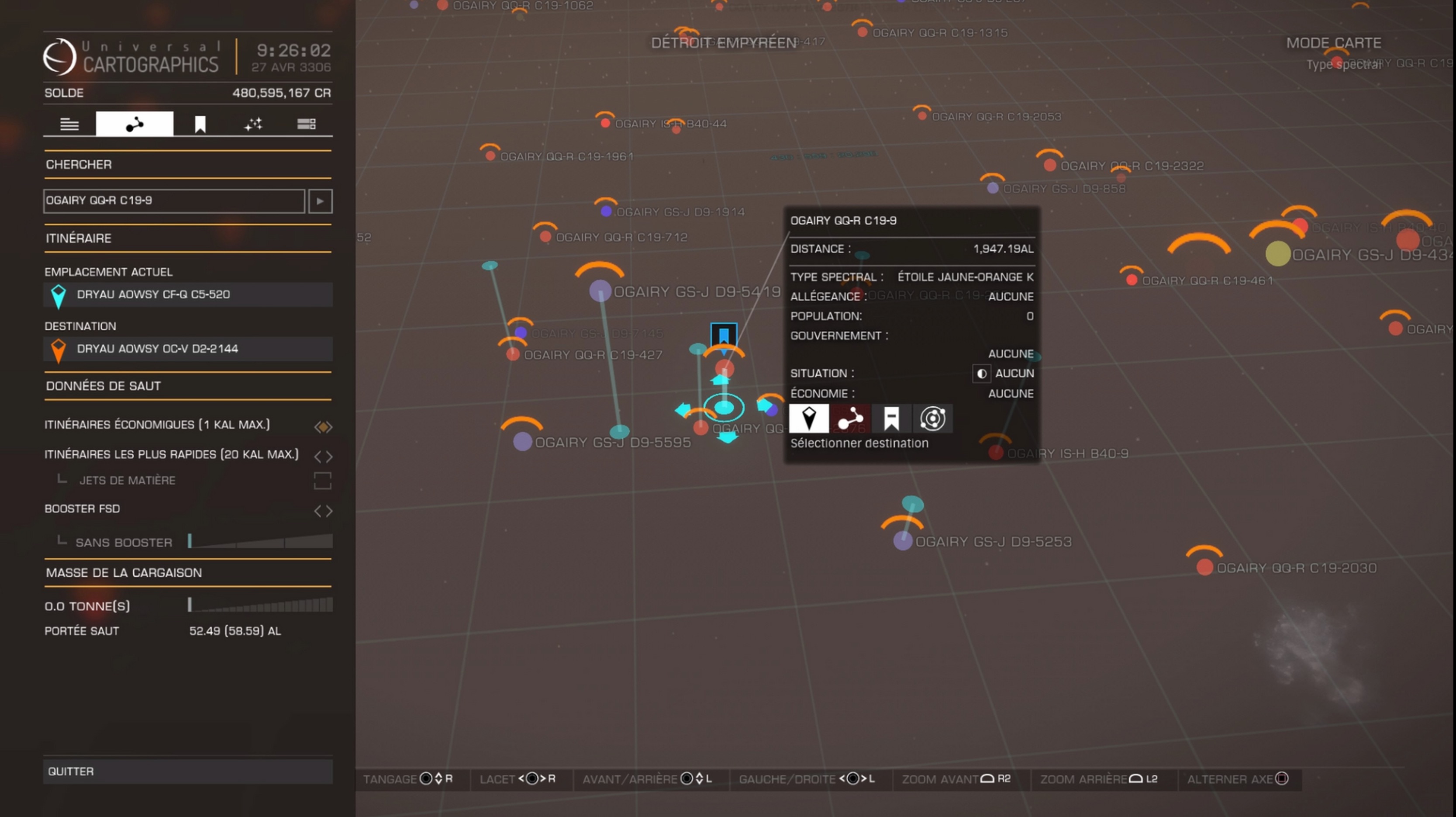Select star OGAIRY QQ-R C19-2030
Image resolution: width=1456 pixels, height=817 pixels.
pos(1204,567)
